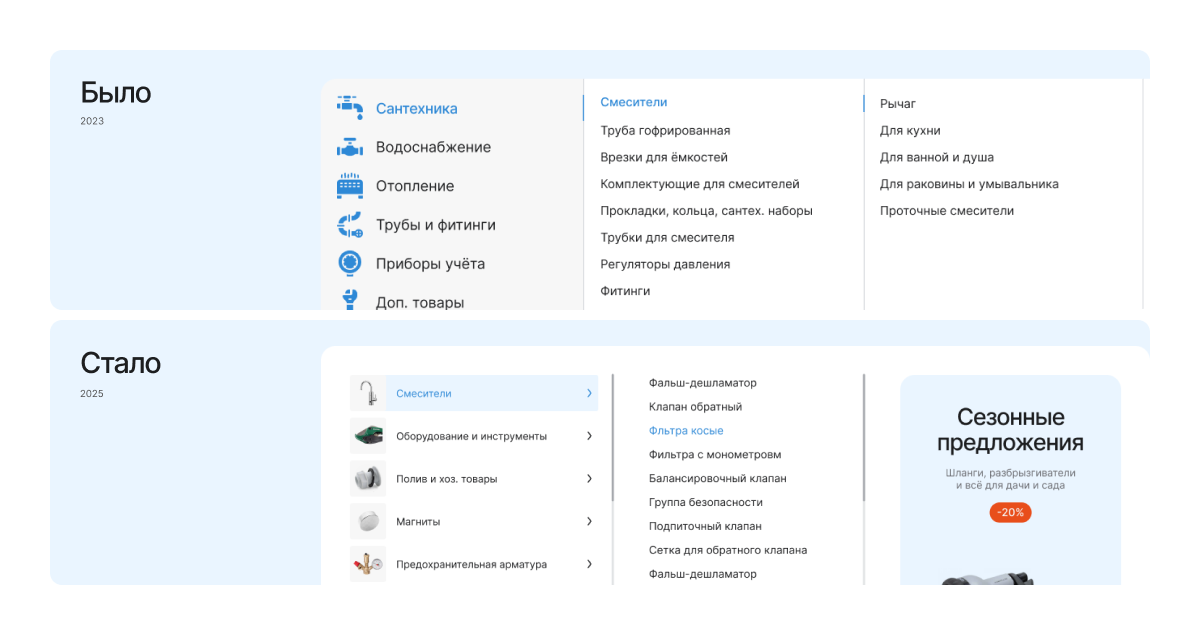Click the faucet icon beside Сантехника
1200x630 pixels.
coord(349,108)
